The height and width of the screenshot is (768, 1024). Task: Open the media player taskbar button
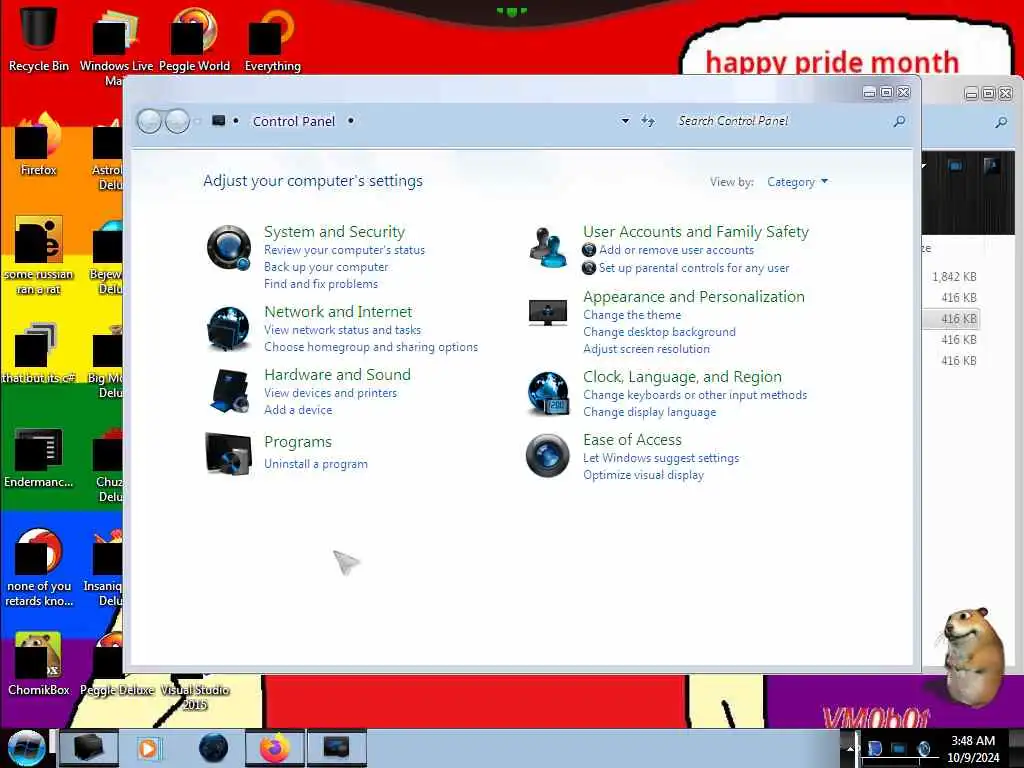coord(148,748)
